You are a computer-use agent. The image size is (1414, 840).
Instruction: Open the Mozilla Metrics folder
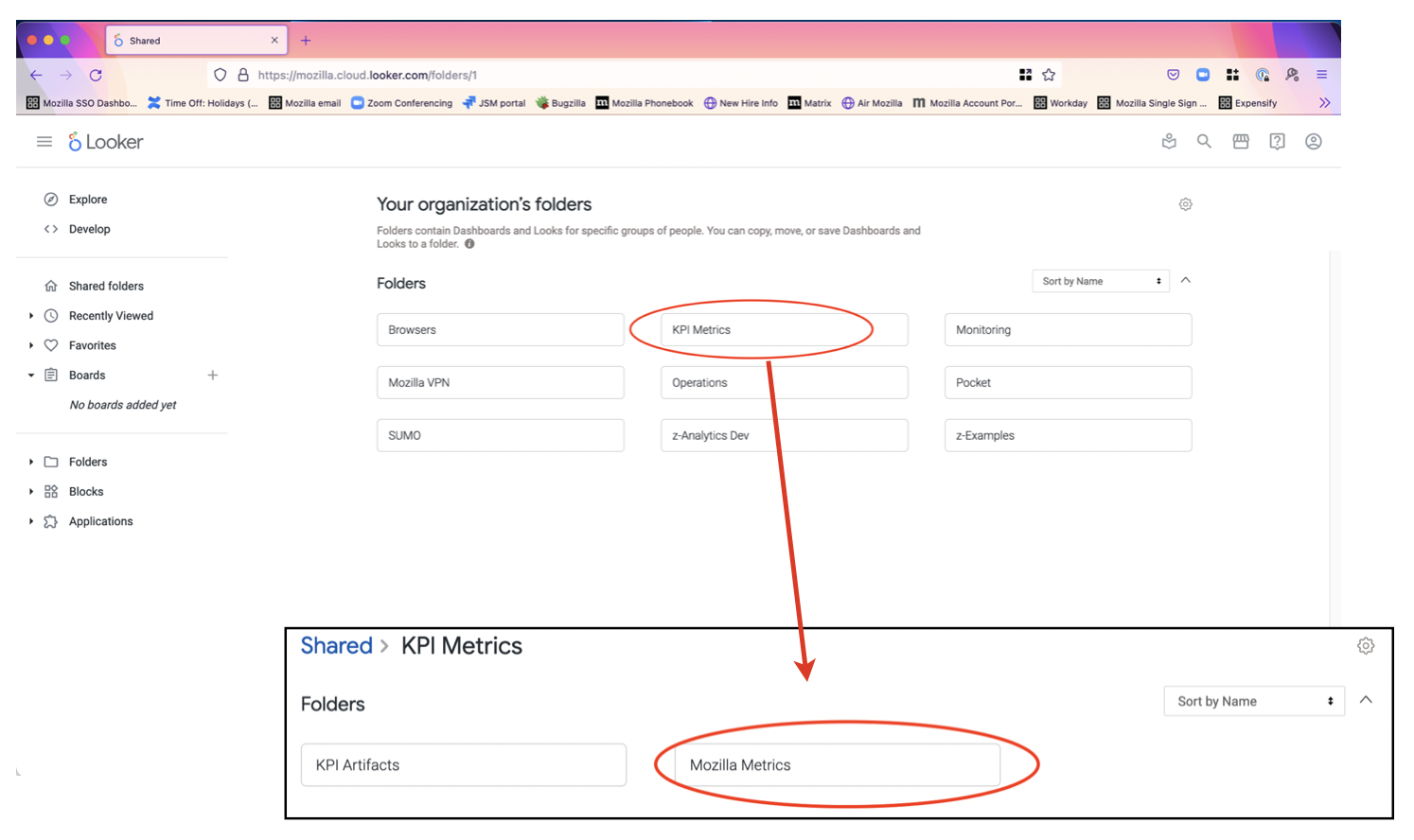coord(837,765)
